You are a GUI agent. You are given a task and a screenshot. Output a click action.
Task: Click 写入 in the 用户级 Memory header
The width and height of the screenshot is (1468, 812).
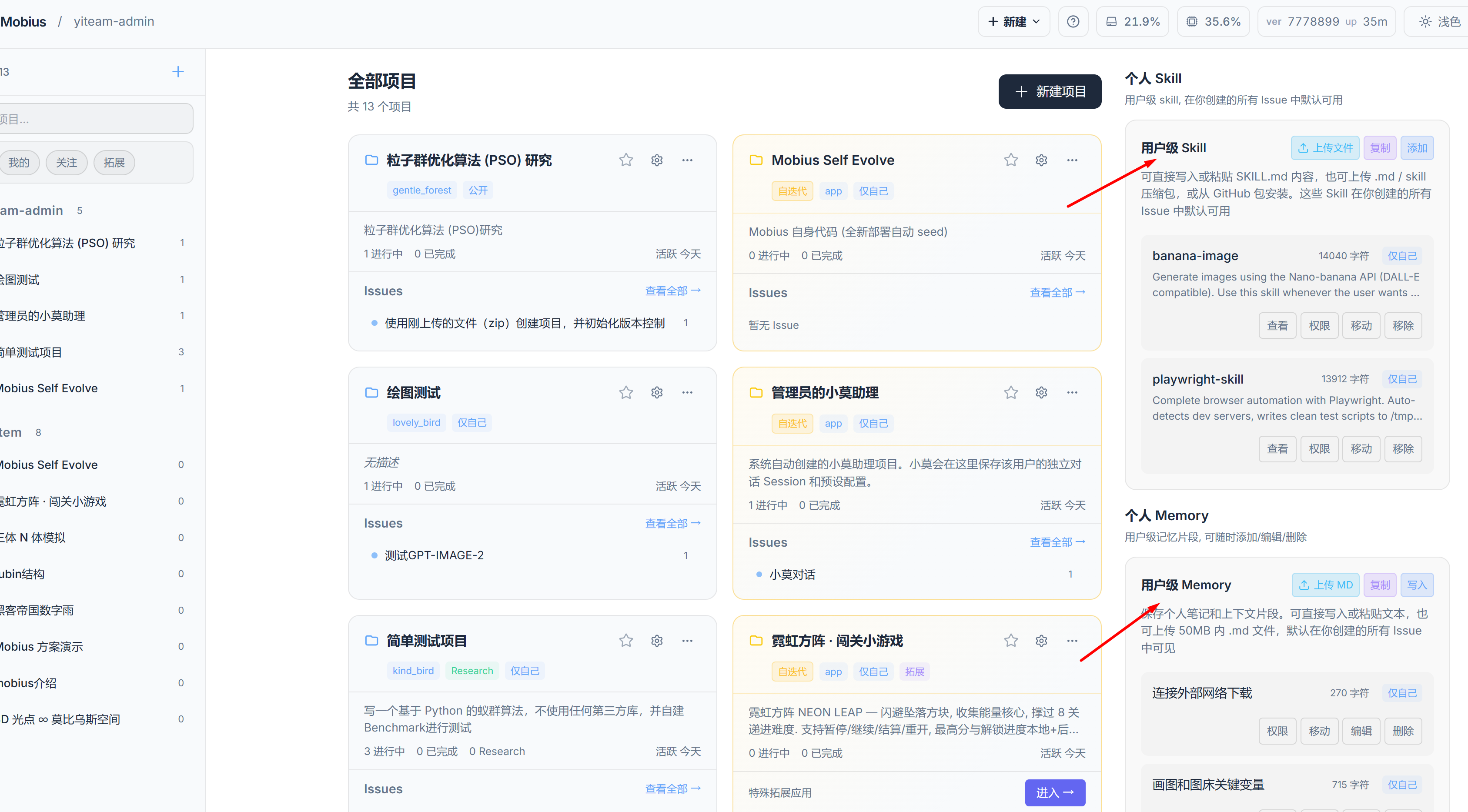pos(1417,585)
